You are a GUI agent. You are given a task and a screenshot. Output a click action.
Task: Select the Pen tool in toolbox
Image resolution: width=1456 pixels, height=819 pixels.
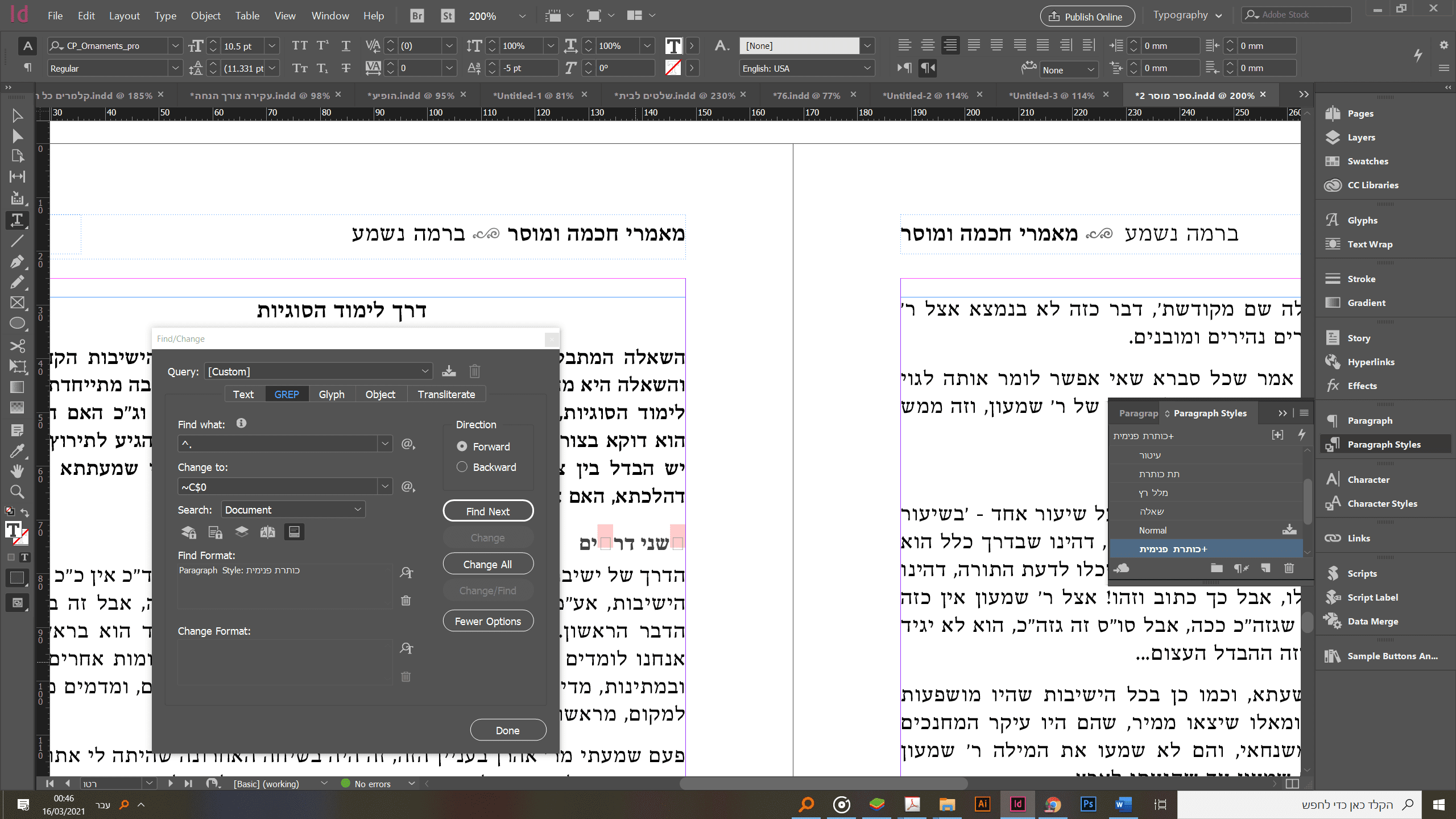coord(17,262)
